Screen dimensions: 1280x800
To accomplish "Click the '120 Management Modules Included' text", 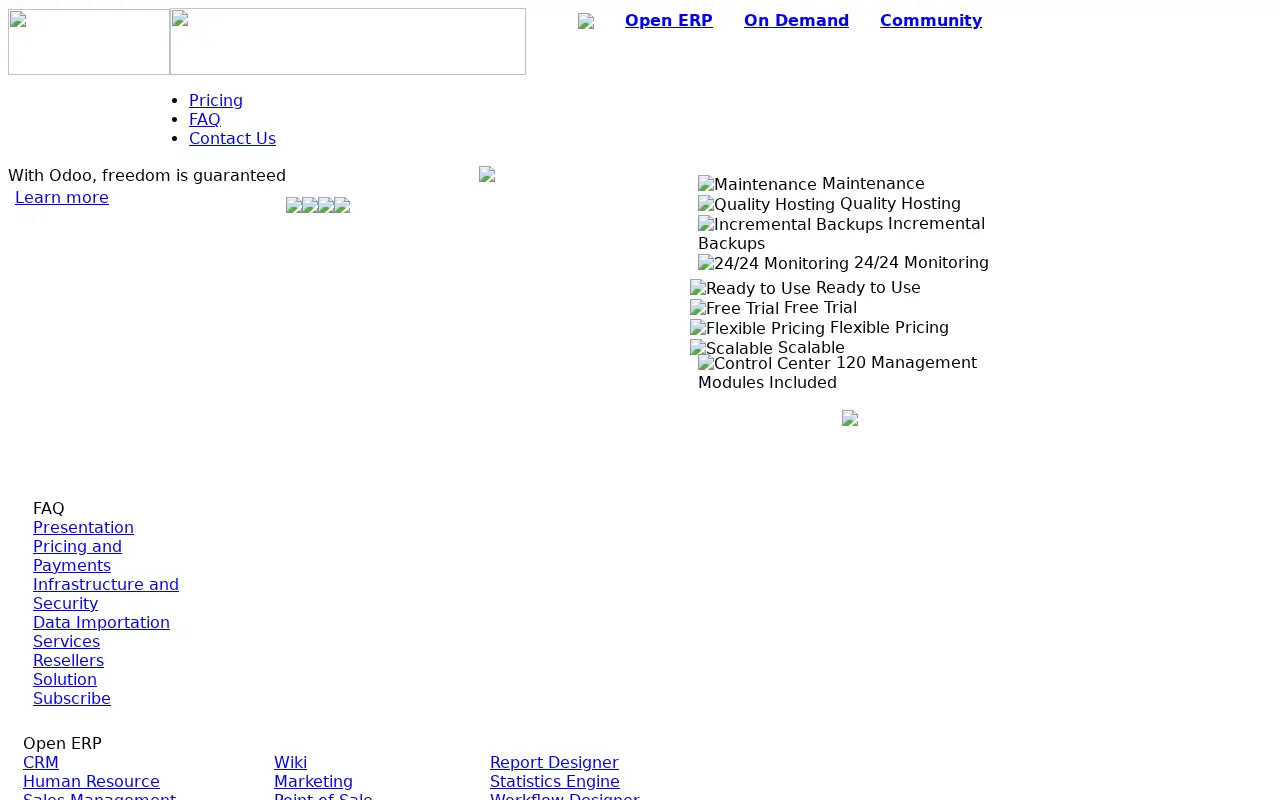I will point(837,372).
